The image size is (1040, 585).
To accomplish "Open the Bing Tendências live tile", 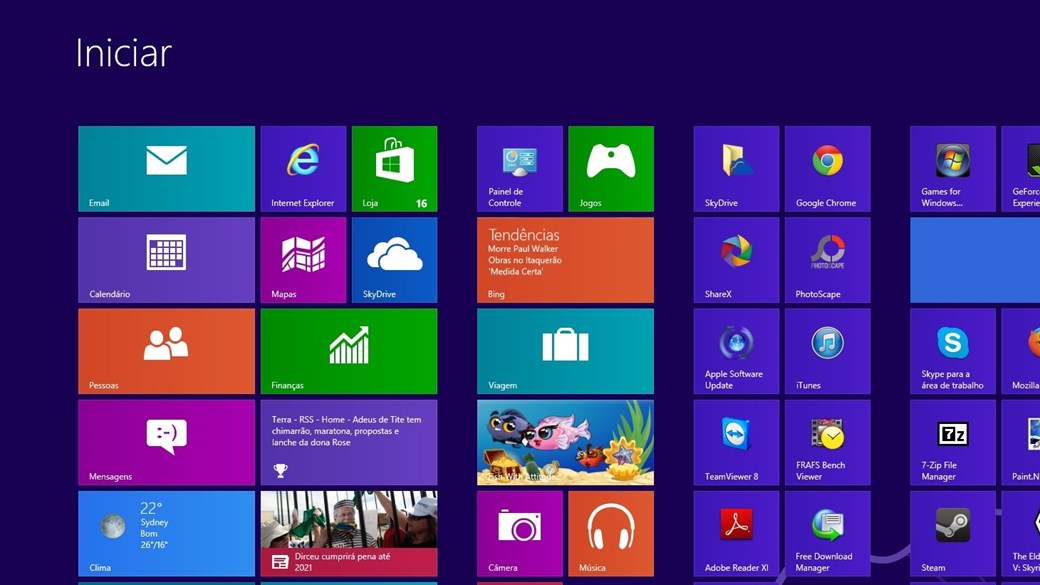I will [x=565, y=259].
